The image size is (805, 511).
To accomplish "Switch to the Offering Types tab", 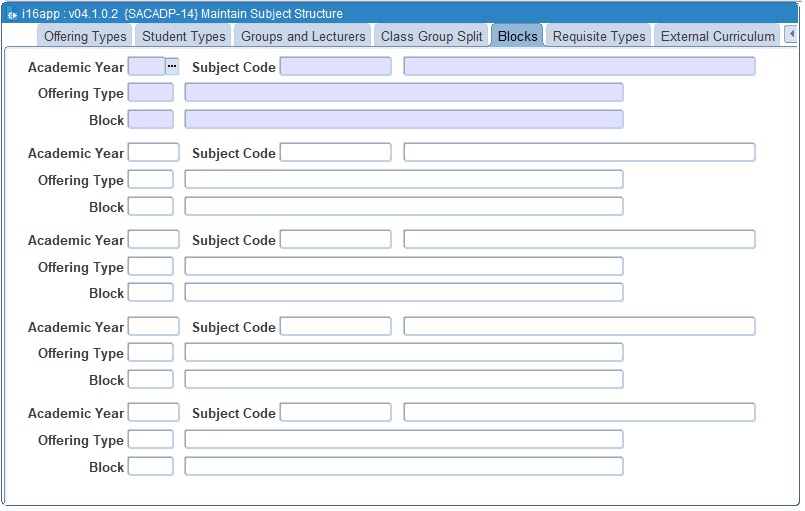I will tap(85, 36).
